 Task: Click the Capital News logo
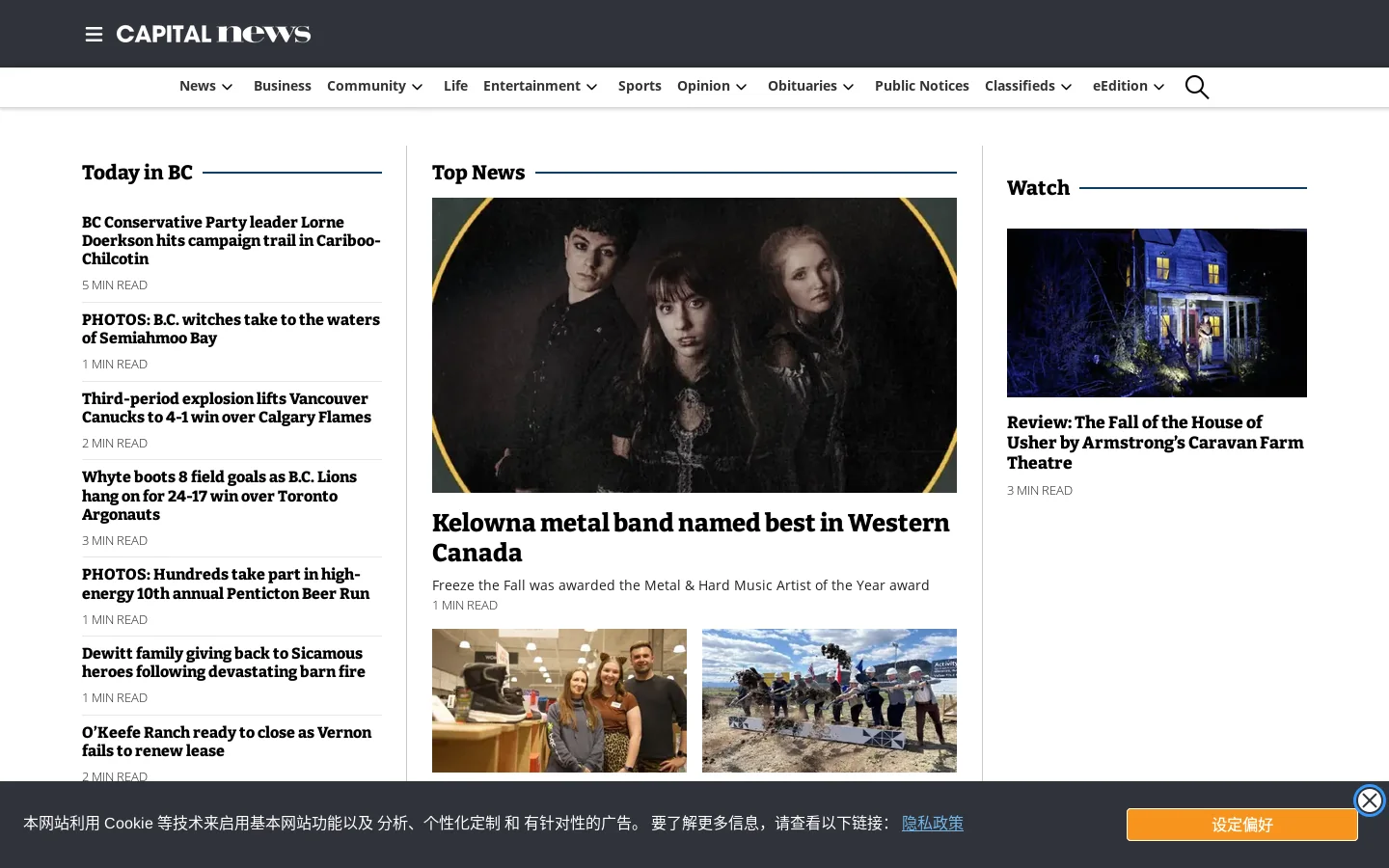coord(213,34)
